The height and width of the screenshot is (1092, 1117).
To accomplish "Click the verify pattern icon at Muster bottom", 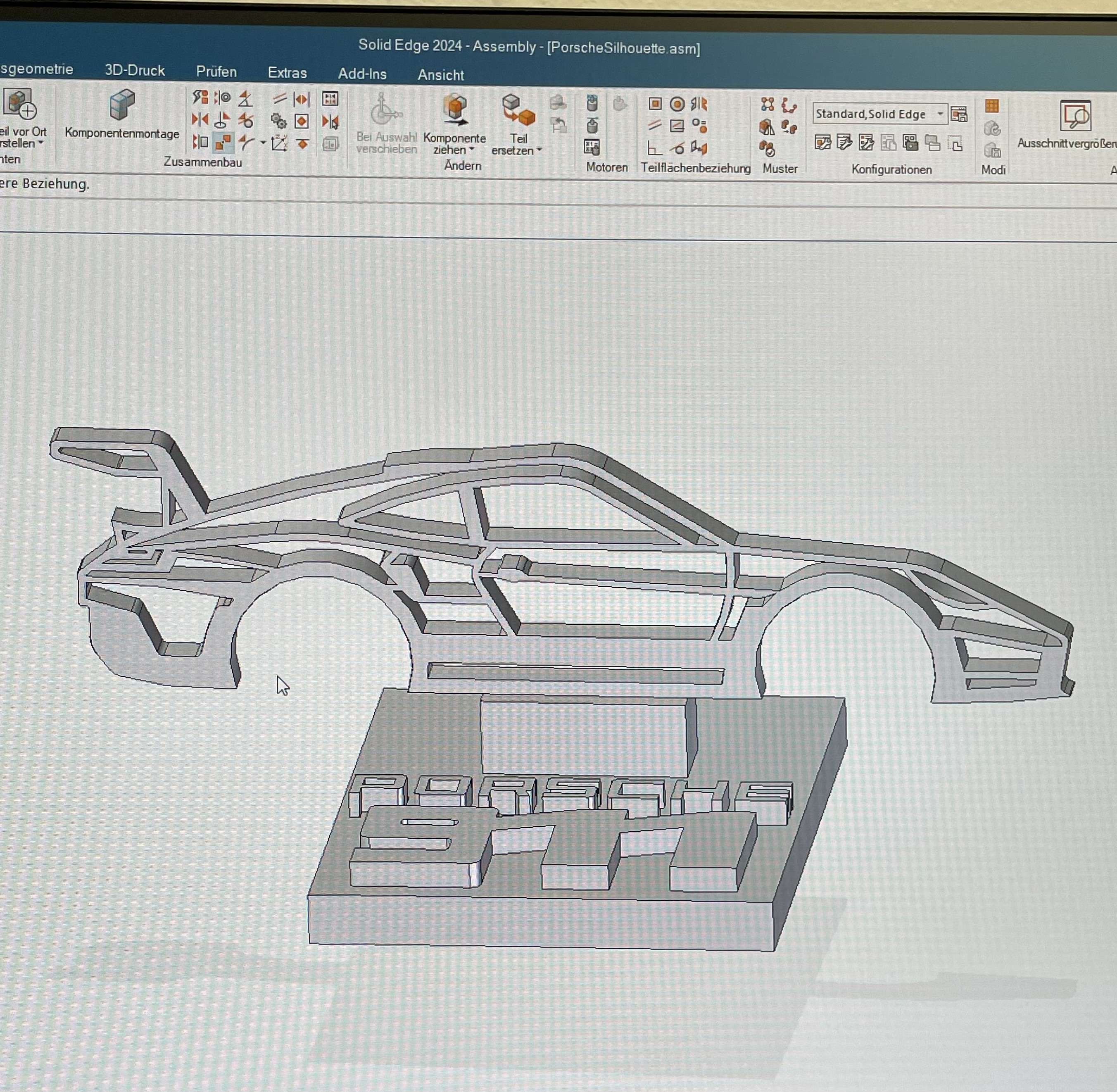I will (767, 149).
